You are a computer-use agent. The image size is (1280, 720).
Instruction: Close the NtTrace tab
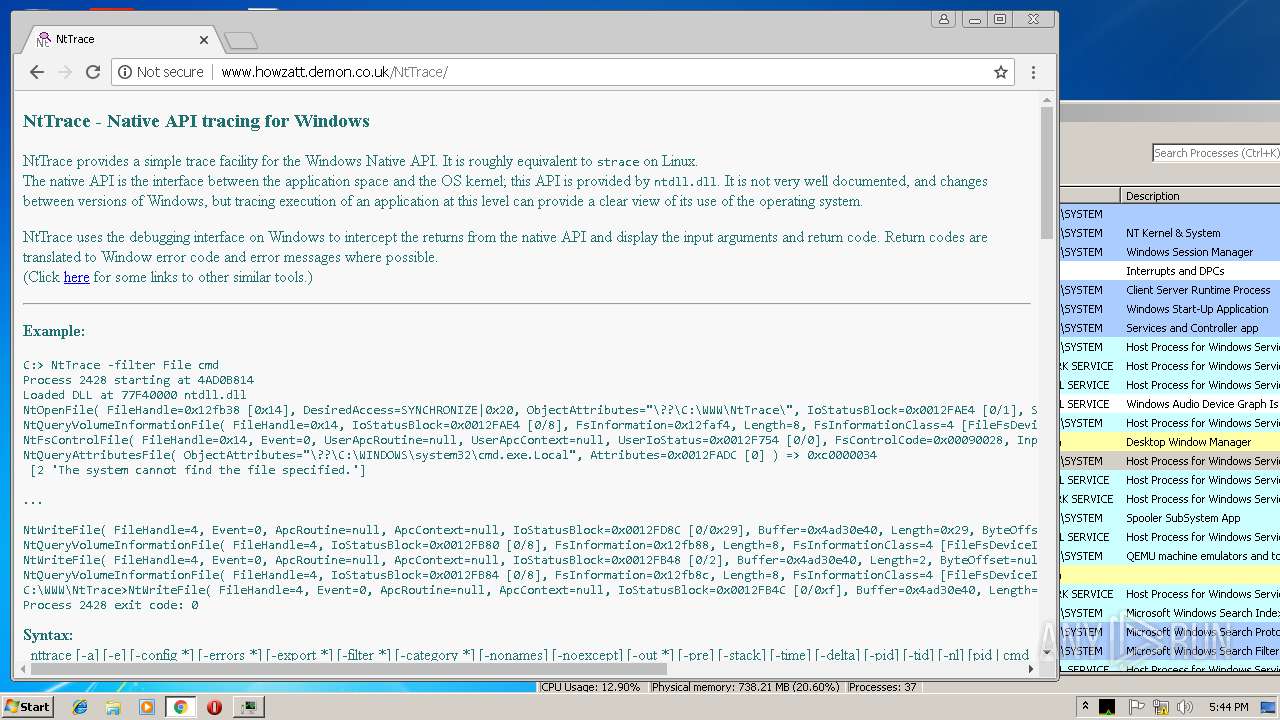tap(204, 40)
